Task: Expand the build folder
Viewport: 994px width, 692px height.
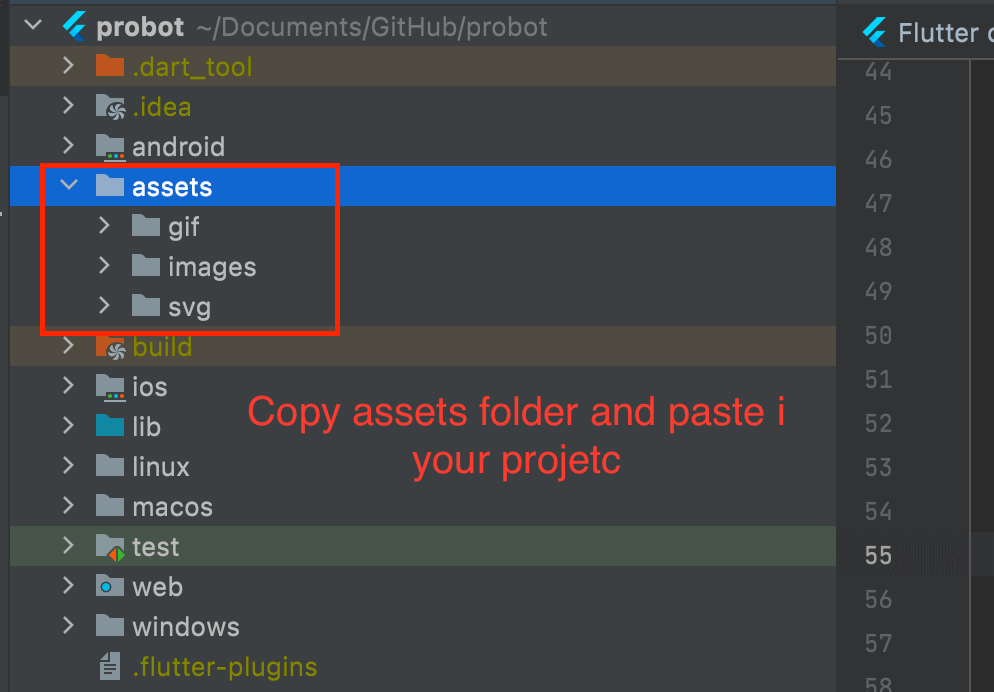Action: [x=68, y=346]
